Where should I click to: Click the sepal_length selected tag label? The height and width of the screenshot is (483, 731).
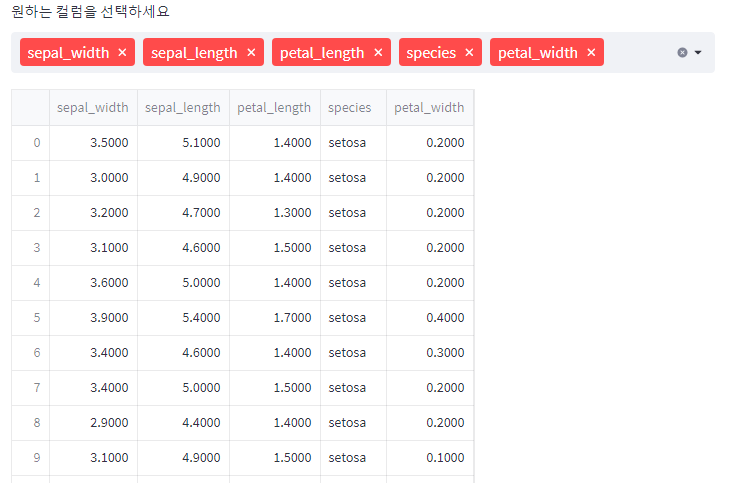coord(194,53)
